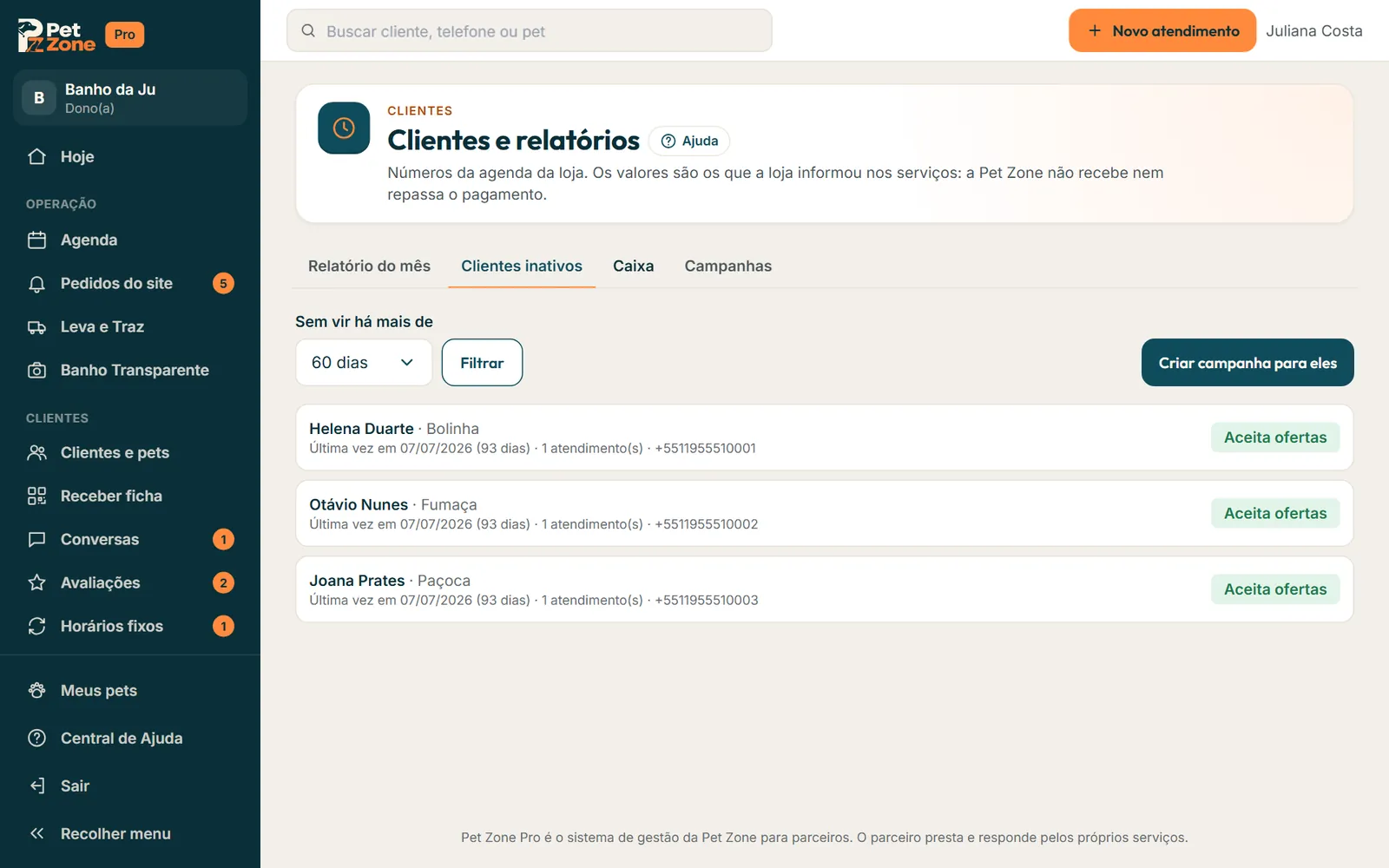Screen dimensions: 1389x868
Task: Open Helena Duarte client row
Action: [x=825, y=437]
